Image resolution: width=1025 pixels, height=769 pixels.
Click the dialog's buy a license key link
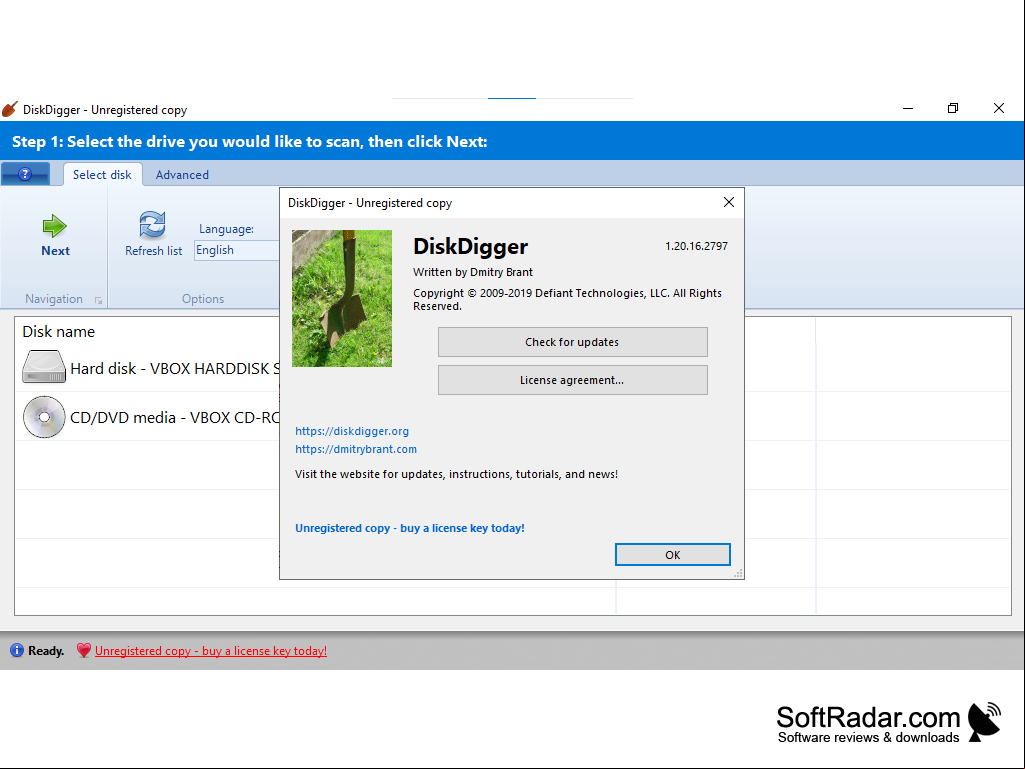pos(410,528)
